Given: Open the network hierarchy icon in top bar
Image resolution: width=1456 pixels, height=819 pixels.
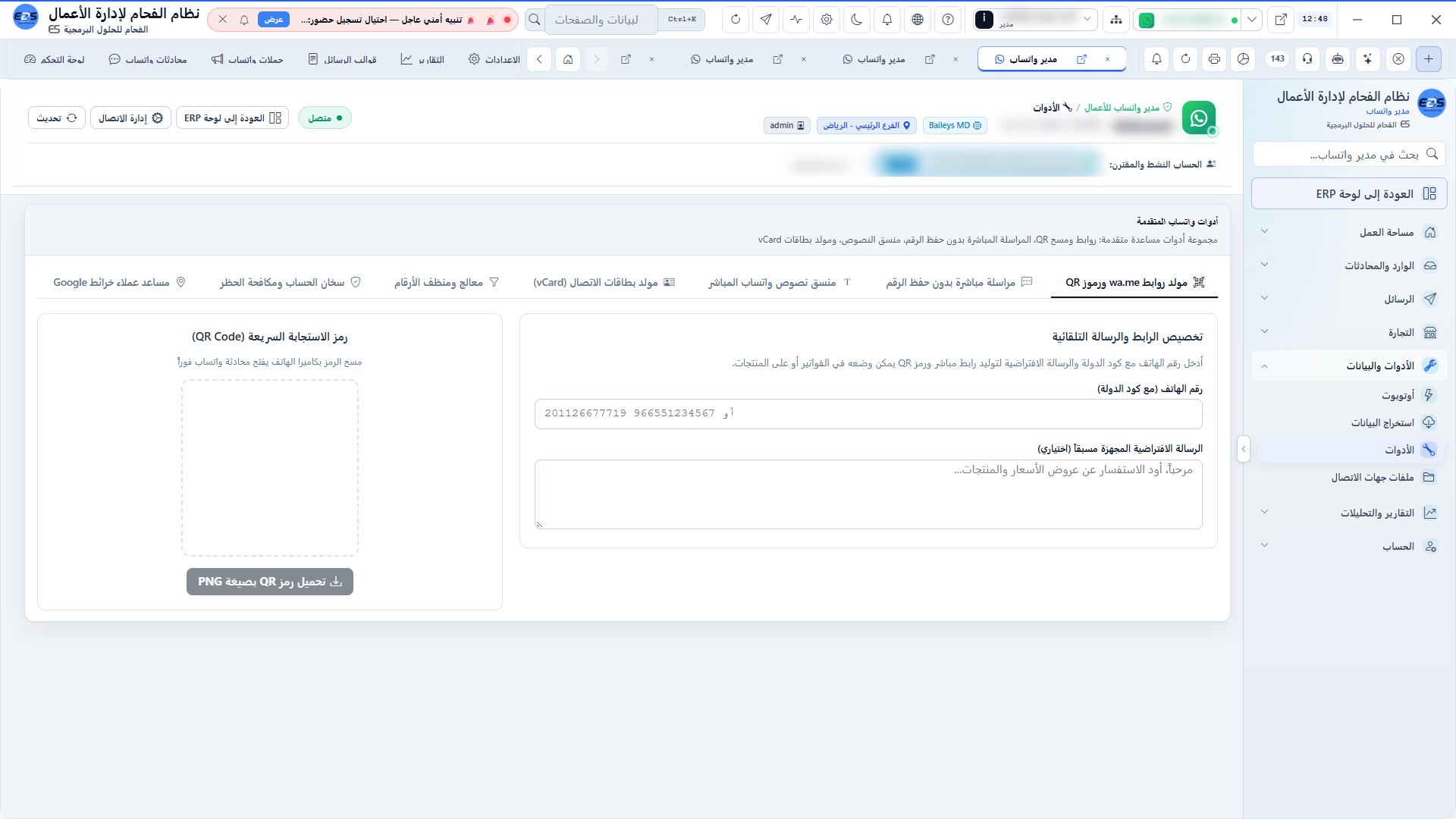Looking at the screenshot, I should 1116,20.
